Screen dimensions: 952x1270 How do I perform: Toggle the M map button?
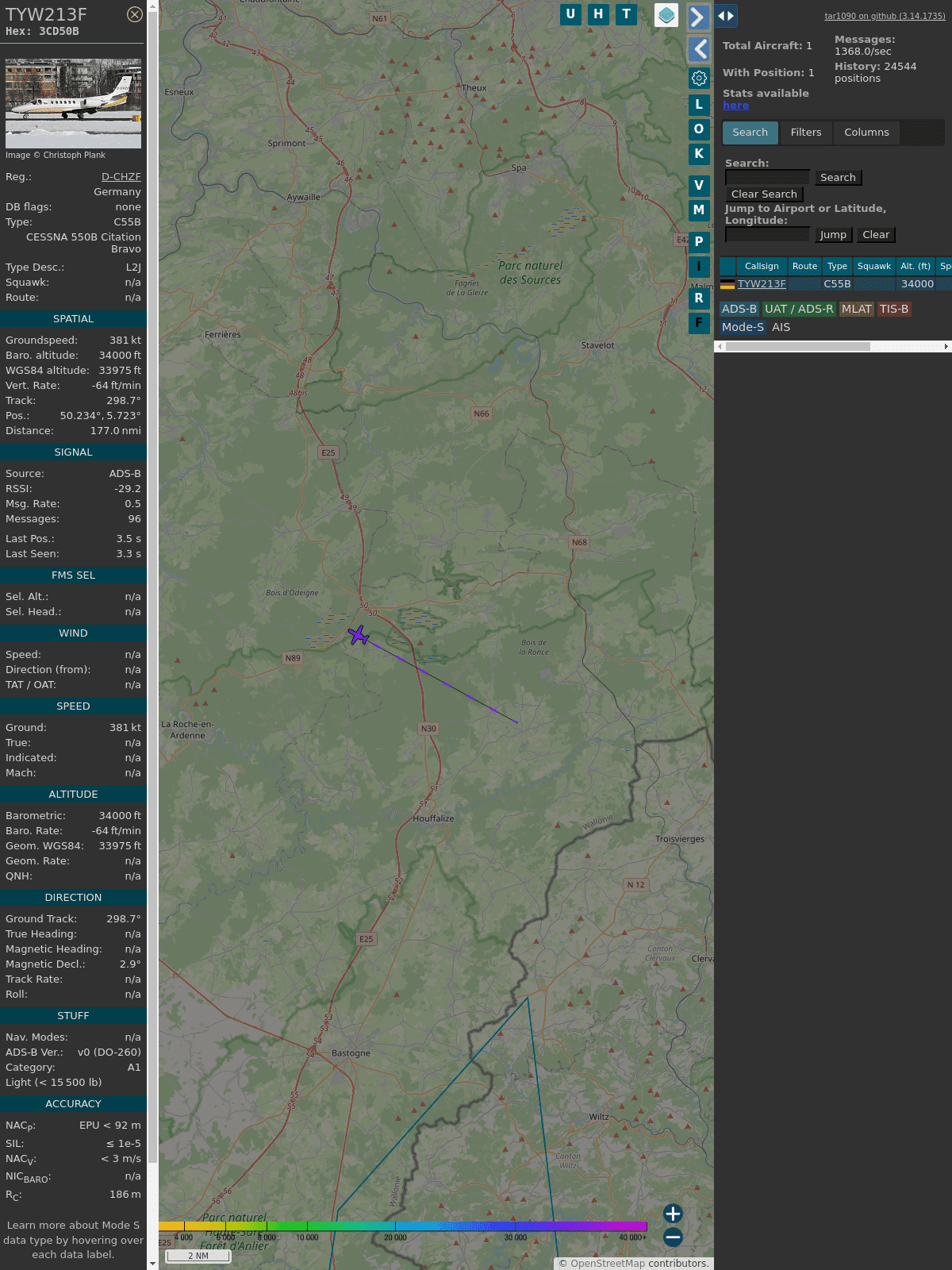(699, 210)
